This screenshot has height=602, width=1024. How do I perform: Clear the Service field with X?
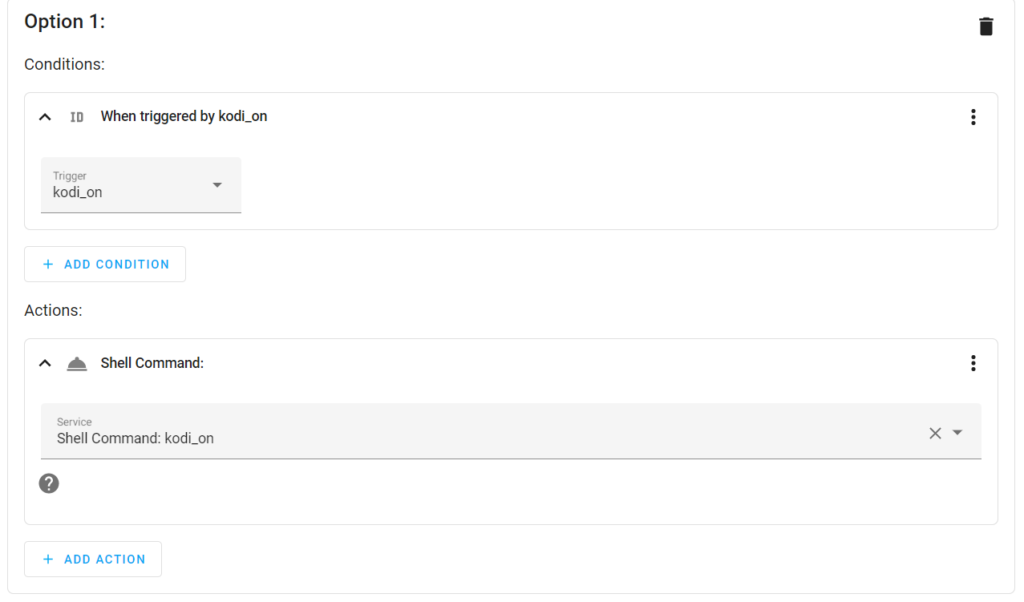coord(935,433)
